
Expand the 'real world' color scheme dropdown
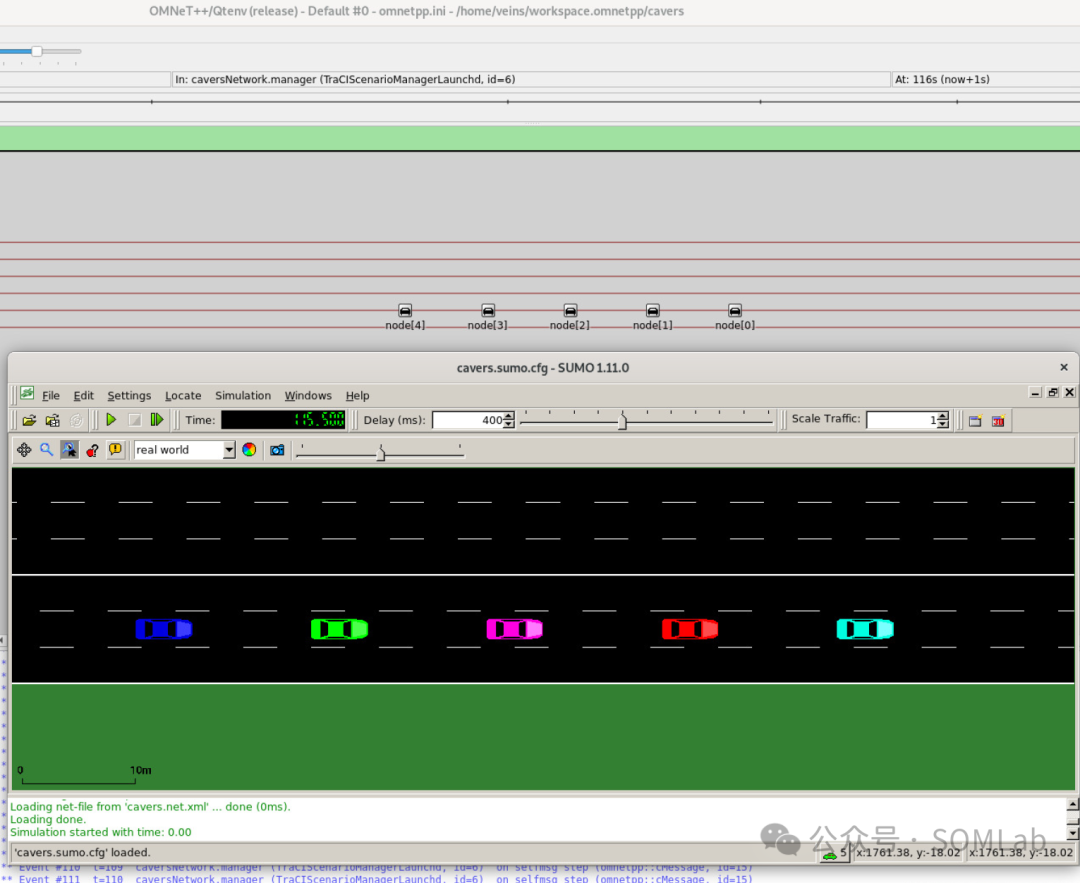pyautogui.click(x=229, y=450)
